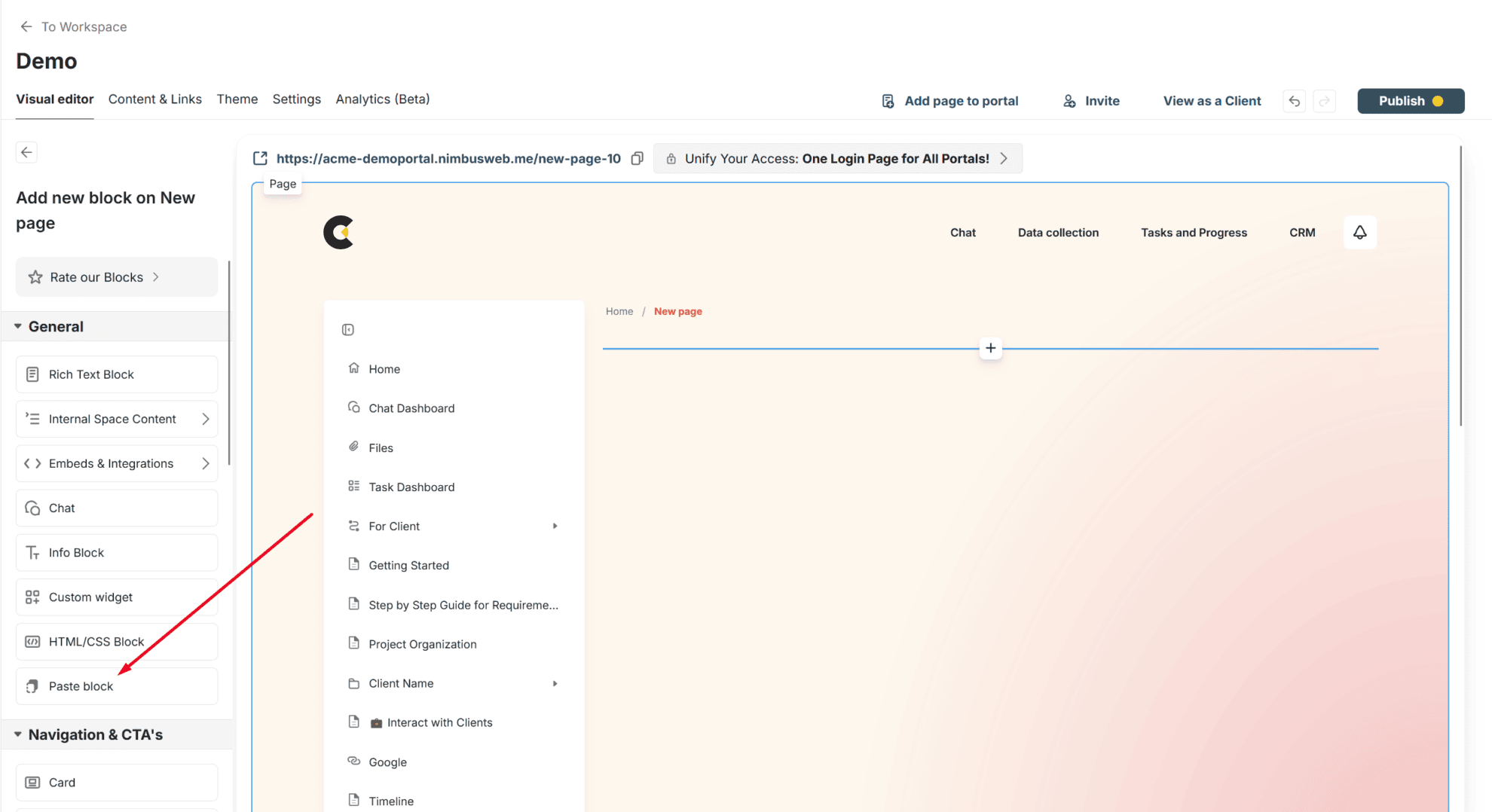
Task: Click the redo arrow icon
Action: tap(1324, 101)
